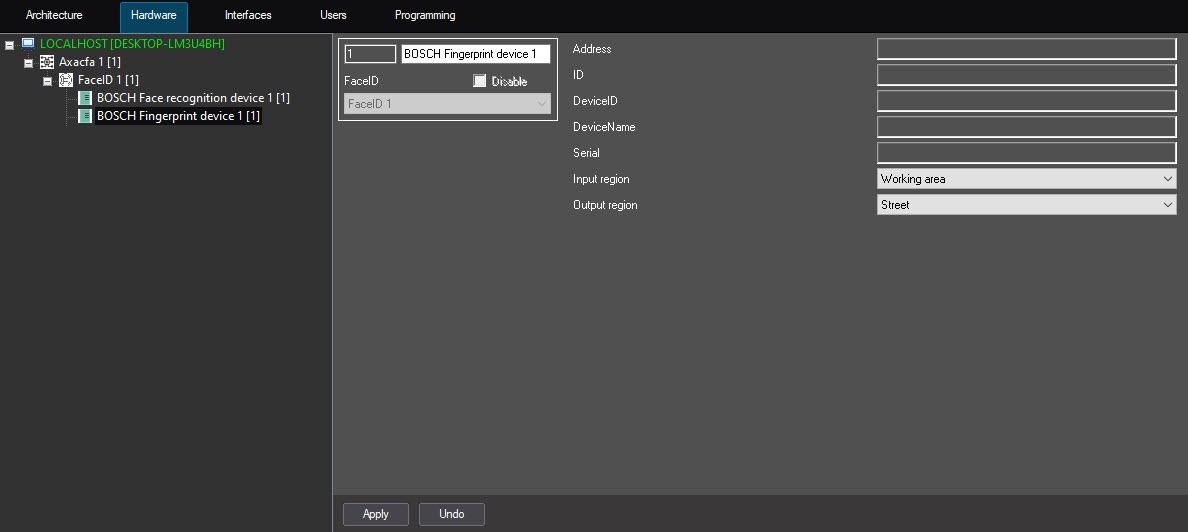Select LOCALHOST [DESKTOP-LM3U4BH] in the tree
The image size is (1188, 532).
[133, 44]
